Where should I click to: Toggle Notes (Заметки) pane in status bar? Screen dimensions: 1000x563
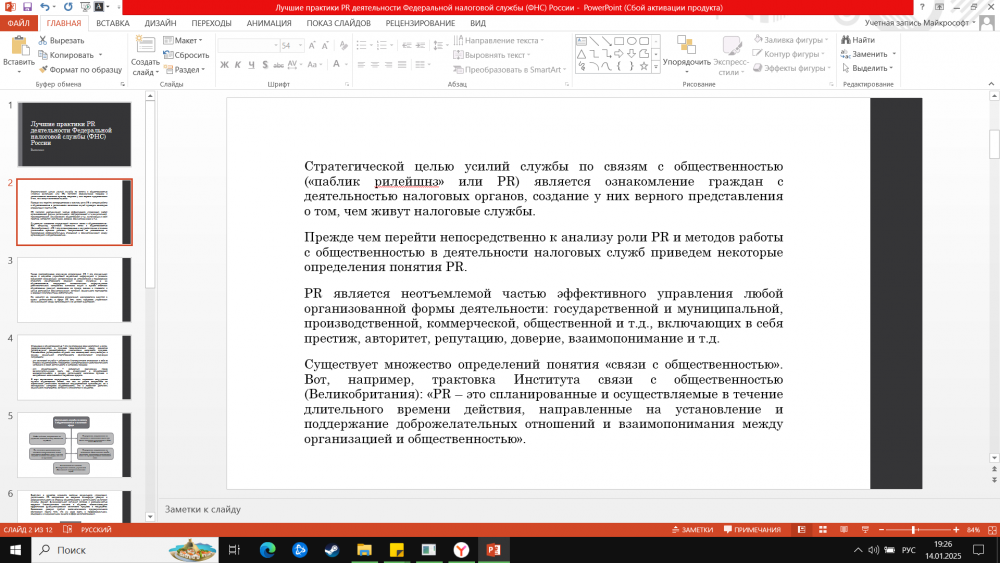[691, 529]
